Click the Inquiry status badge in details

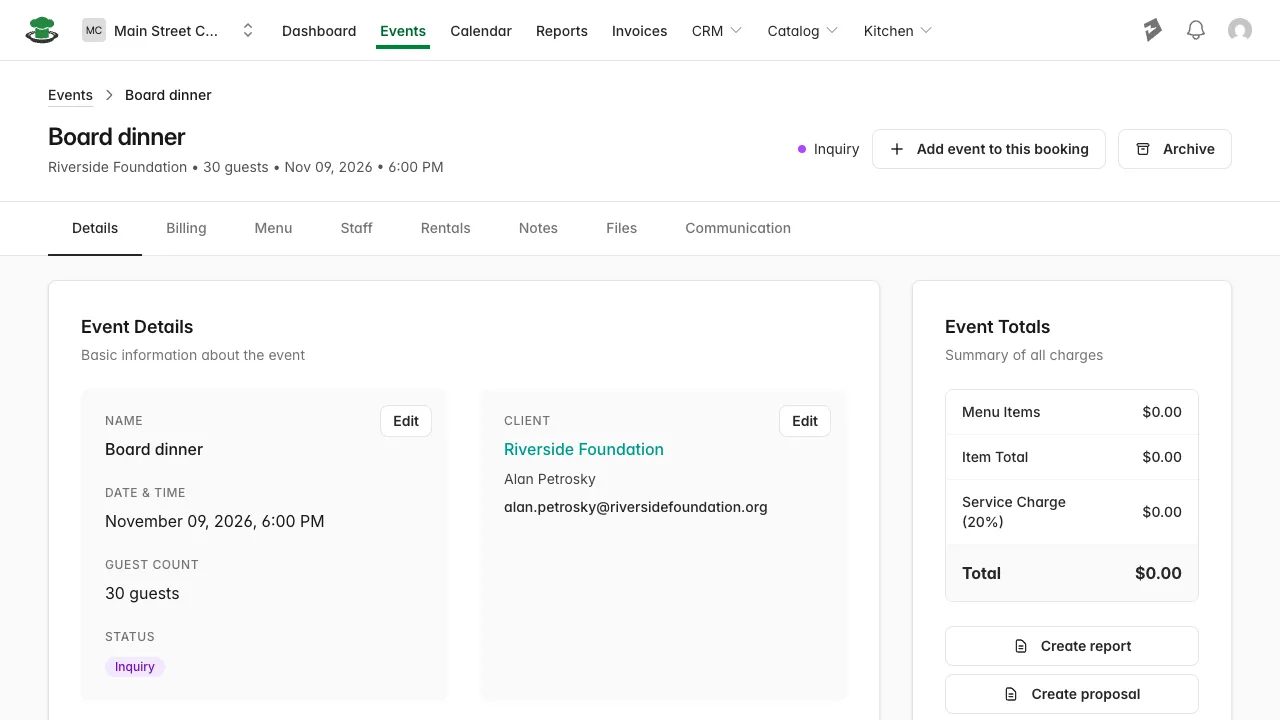click(x=135, y=667)
